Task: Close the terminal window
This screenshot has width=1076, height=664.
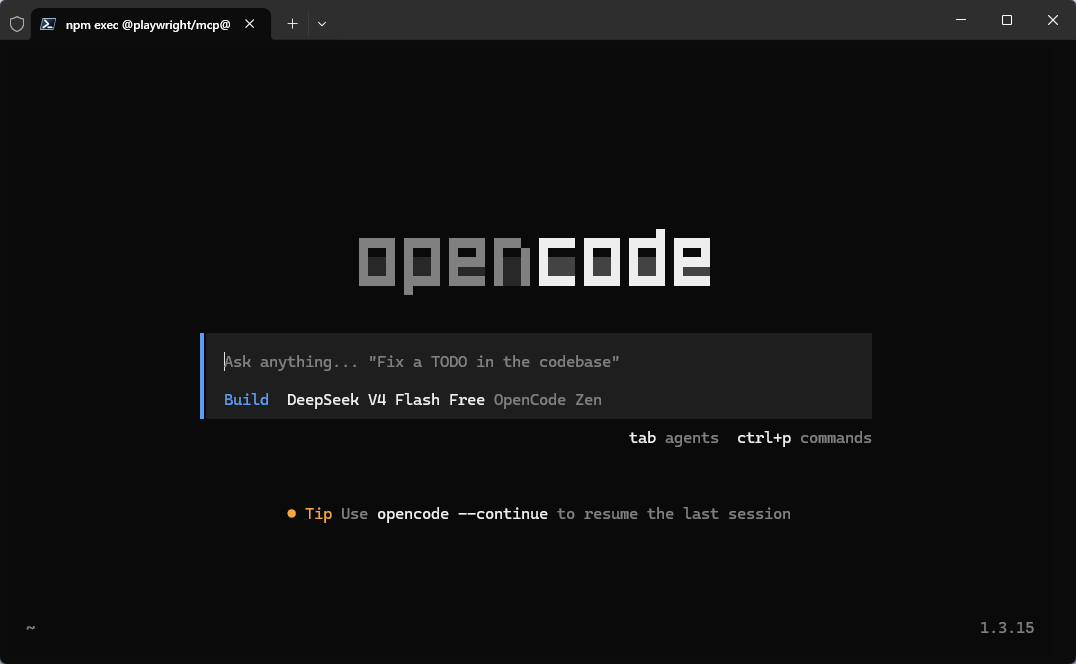Action: (x=1053, y=20)
